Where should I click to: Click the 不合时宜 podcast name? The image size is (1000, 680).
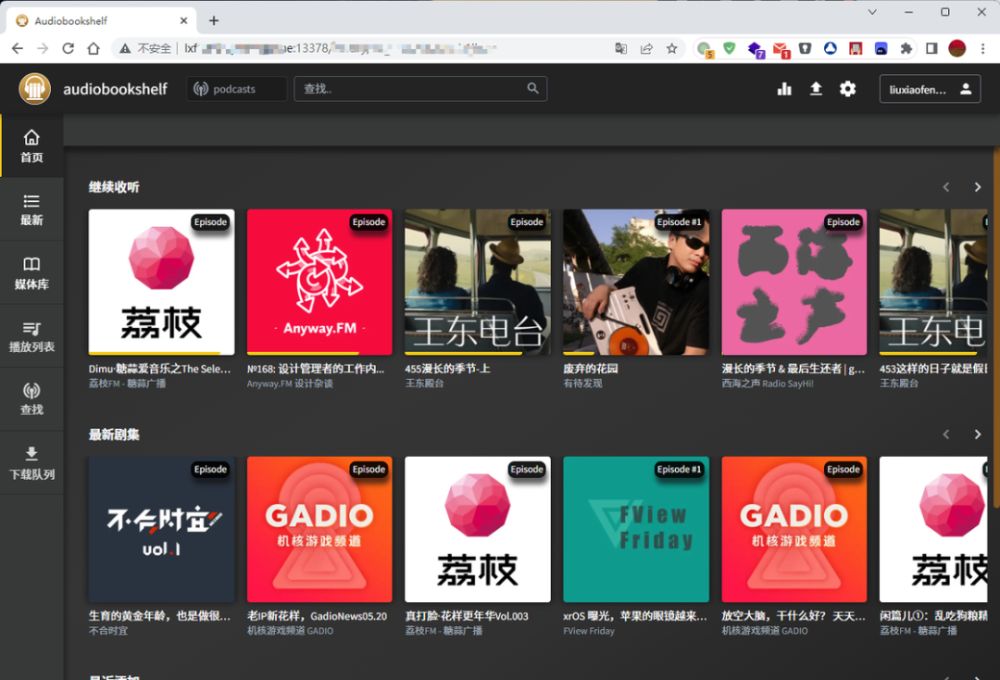[108, 631]
